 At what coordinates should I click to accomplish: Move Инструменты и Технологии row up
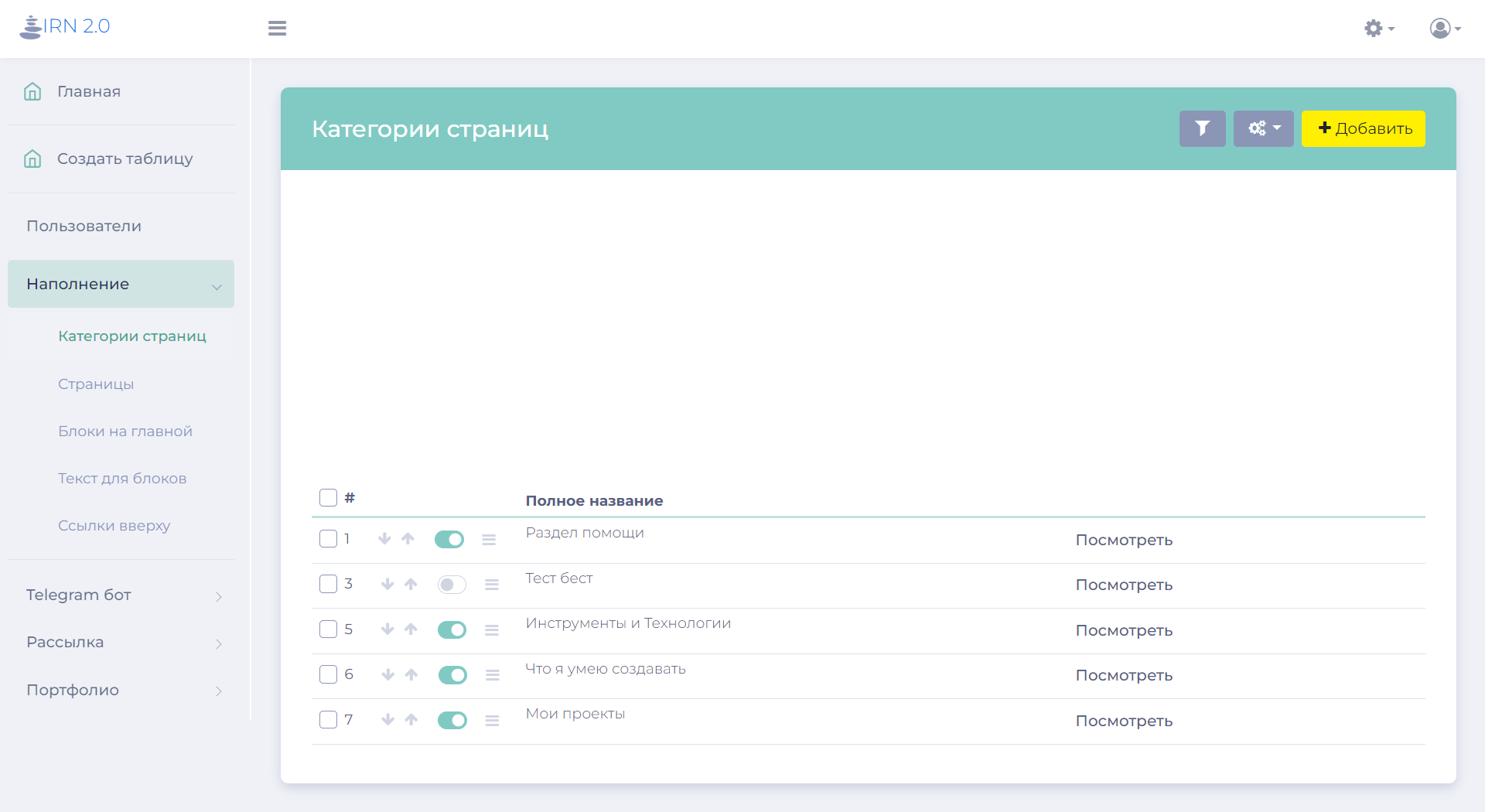point(411,629)
